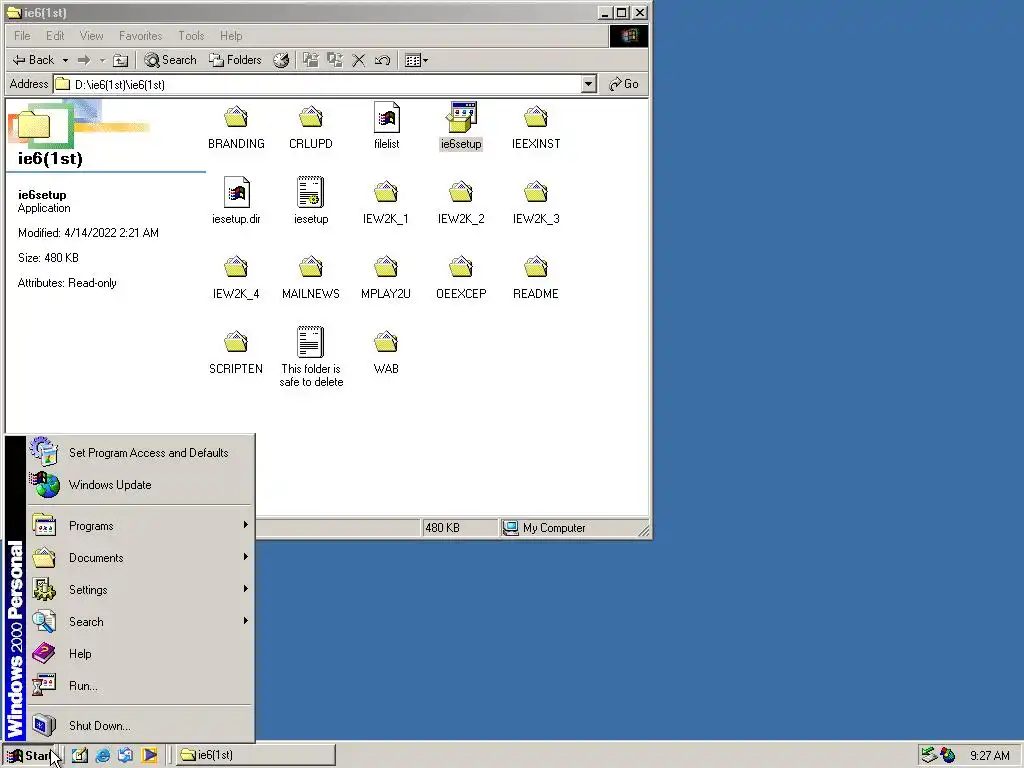Click the window resize grip corner

tap(644, 531)
